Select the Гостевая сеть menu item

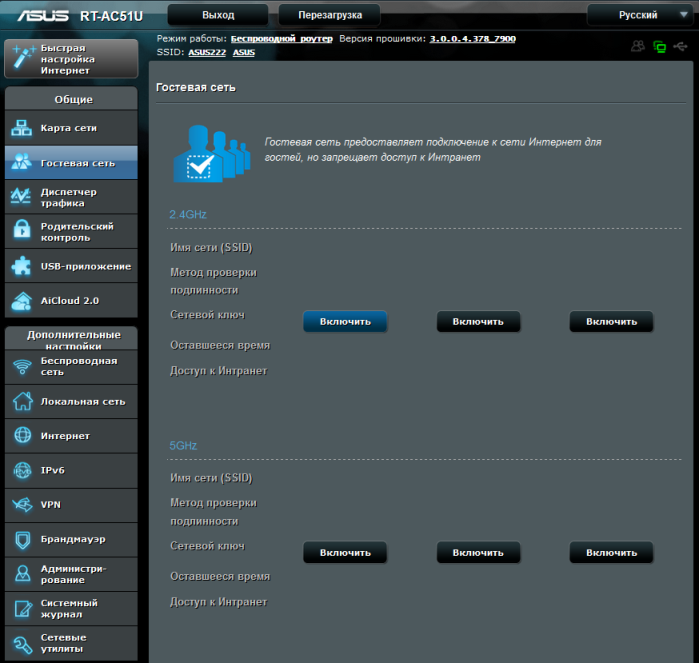point(71,162)
